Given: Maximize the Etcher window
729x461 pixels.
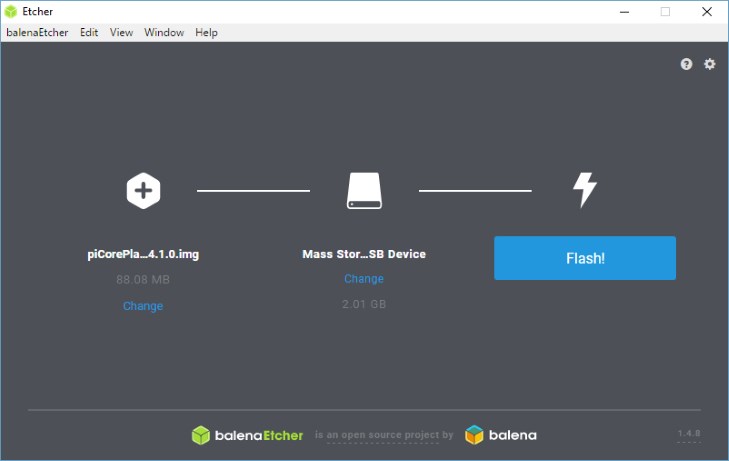Looking at the screenshot, I should click(665, 12).
